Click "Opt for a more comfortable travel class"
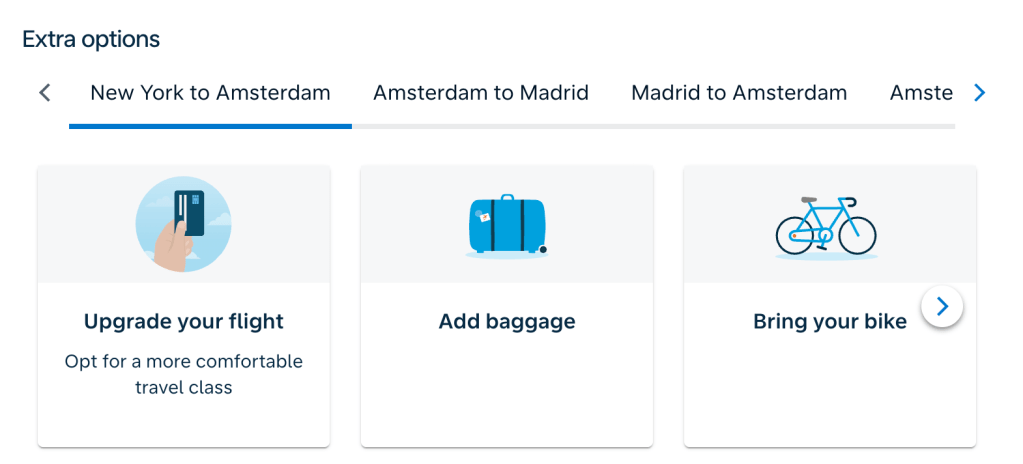This screenshot has width=1023, height=464. [184, 374]
